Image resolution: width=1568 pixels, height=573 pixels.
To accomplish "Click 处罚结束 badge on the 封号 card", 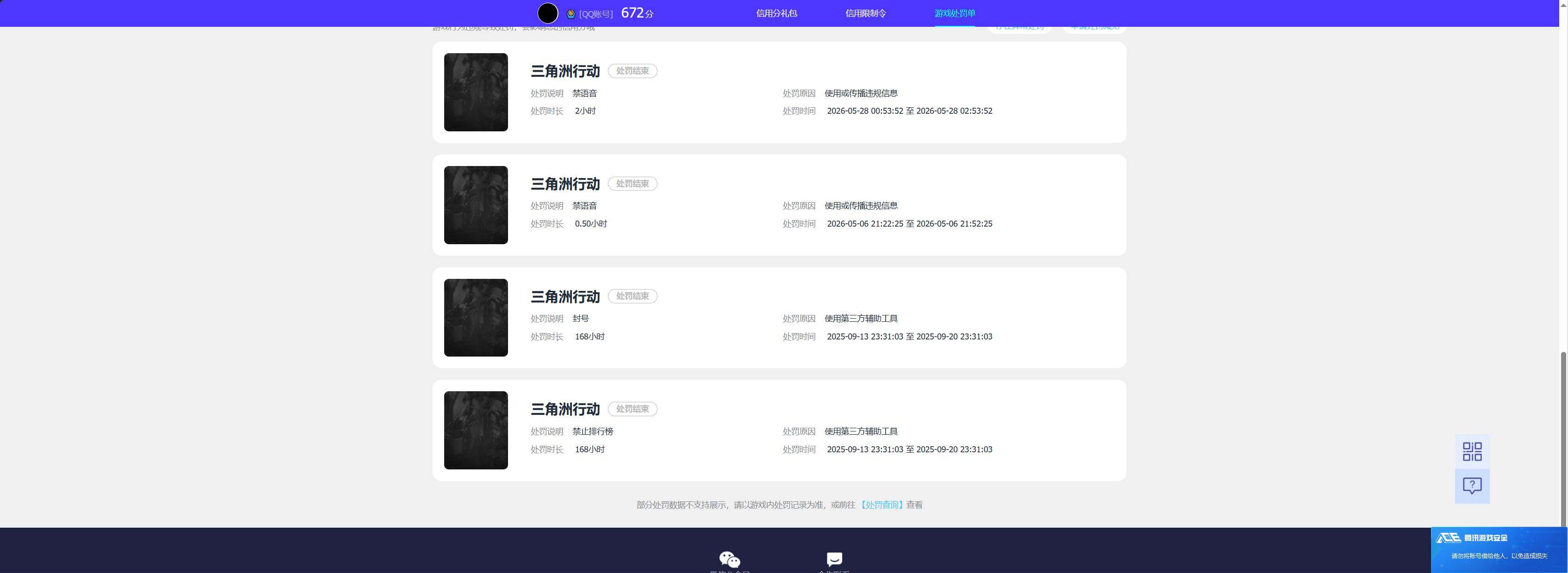I will point(632,296).
